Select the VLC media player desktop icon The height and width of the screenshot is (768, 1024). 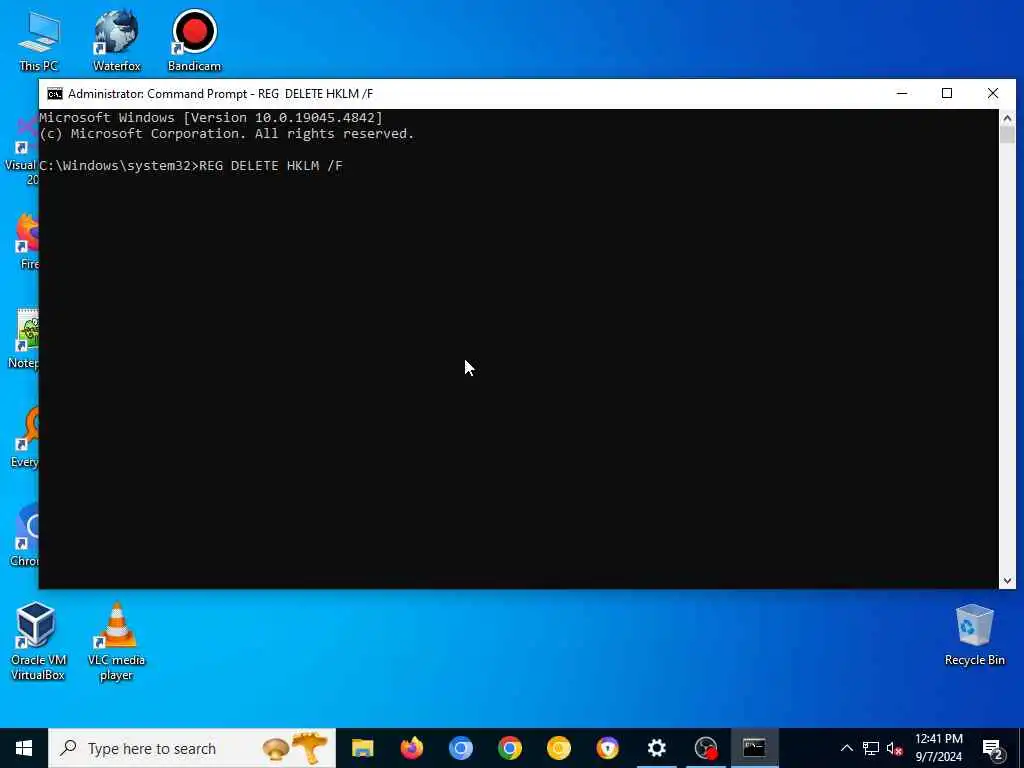pos(116,641)
